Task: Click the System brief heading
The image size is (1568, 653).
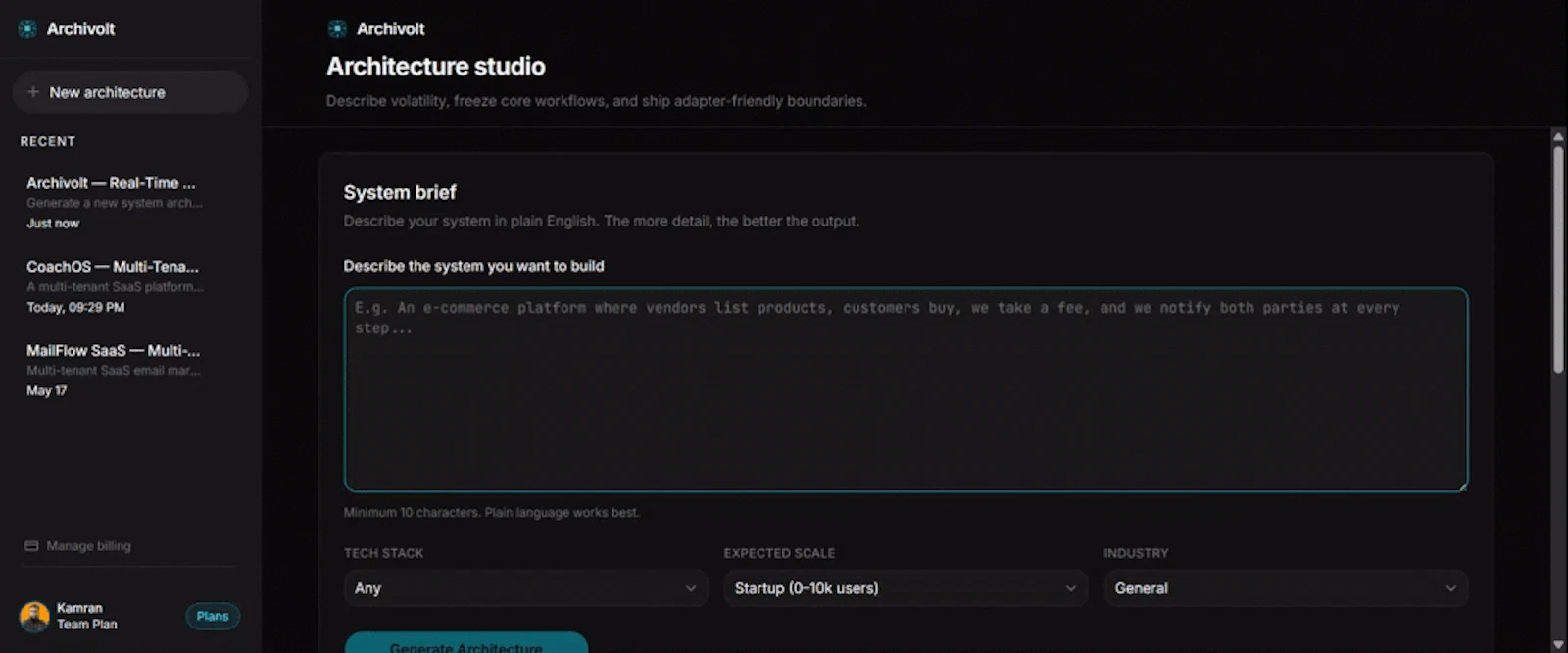Action: point(400,192)
